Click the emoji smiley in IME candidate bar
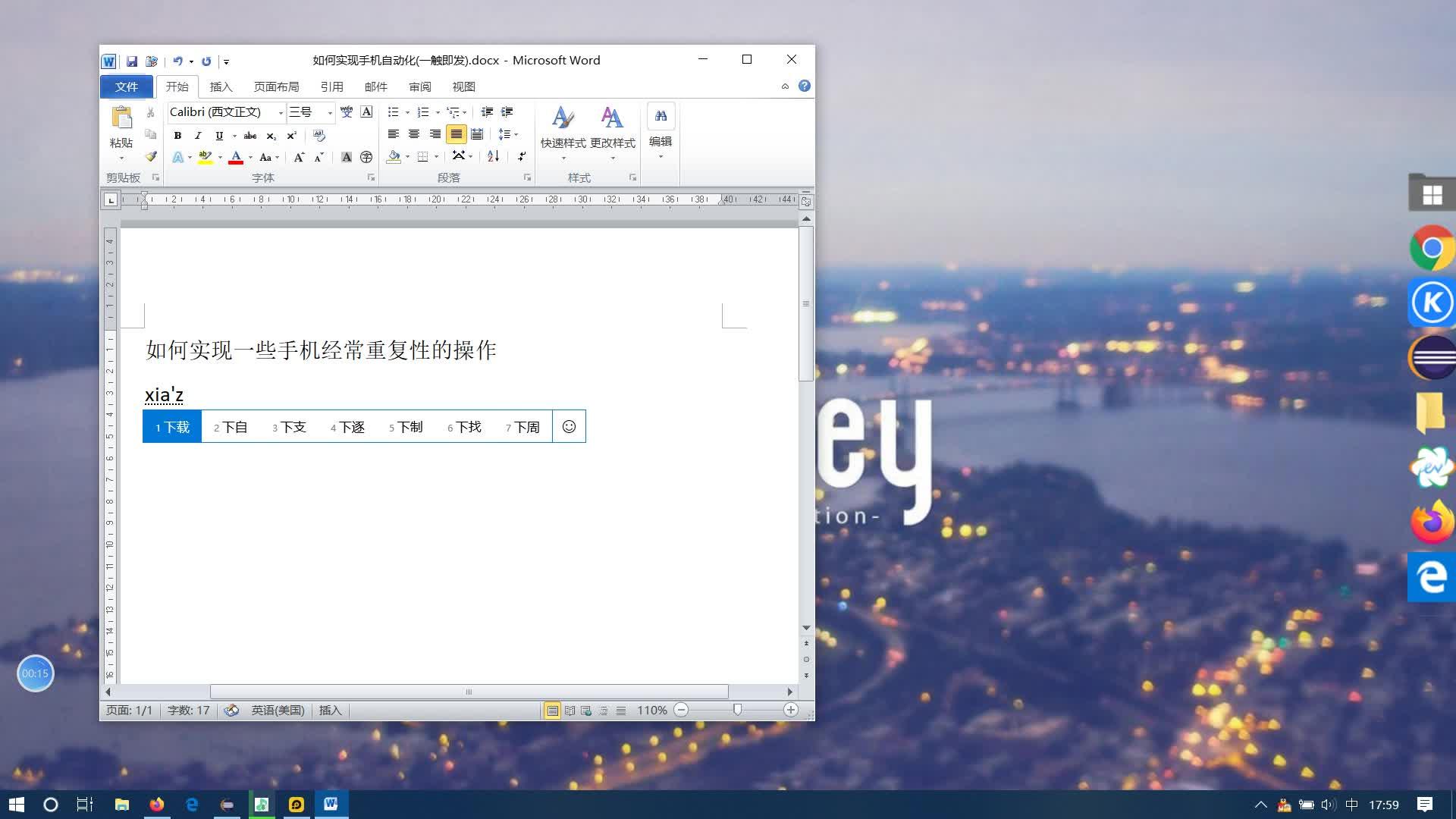 [x=569, y=427]
